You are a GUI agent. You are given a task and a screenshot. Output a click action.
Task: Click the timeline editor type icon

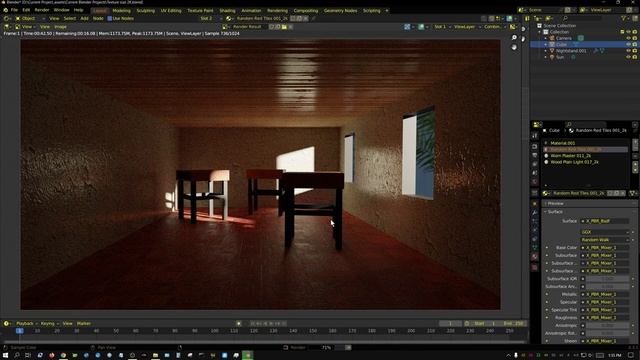tap(6, 323)
